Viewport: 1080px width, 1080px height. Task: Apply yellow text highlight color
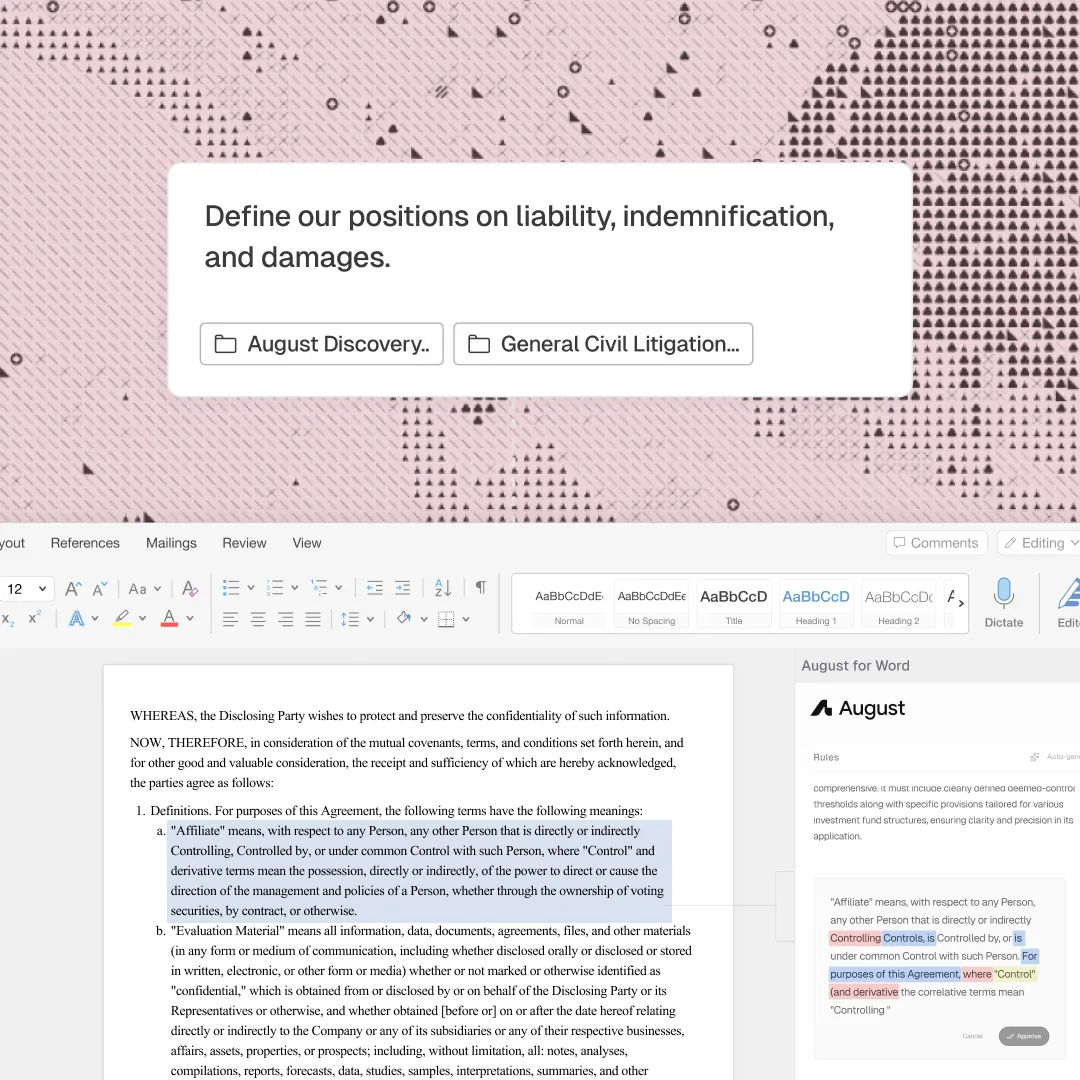click(122, 619)
